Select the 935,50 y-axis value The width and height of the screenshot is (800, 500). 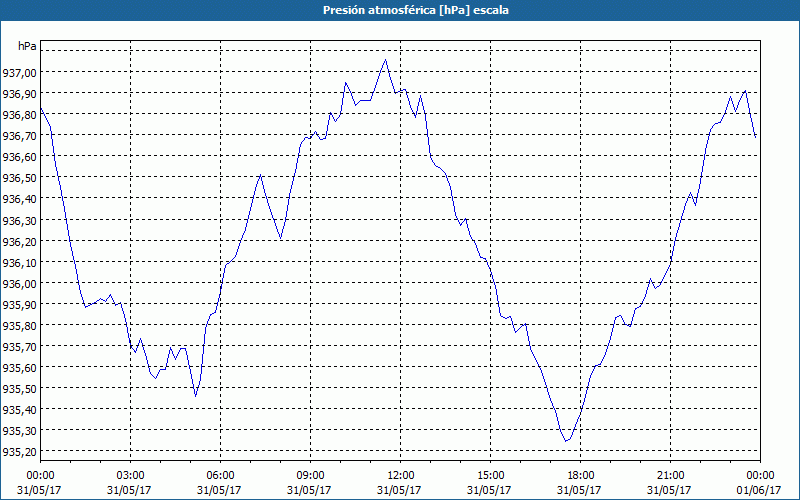[x=20, y=389]
